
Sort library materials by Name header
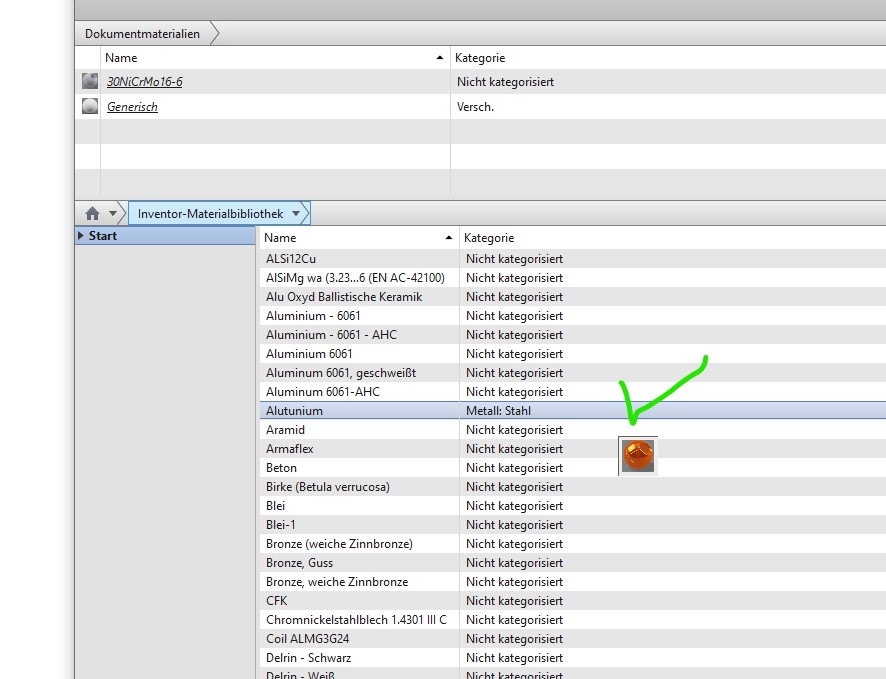tap(358, 238)
